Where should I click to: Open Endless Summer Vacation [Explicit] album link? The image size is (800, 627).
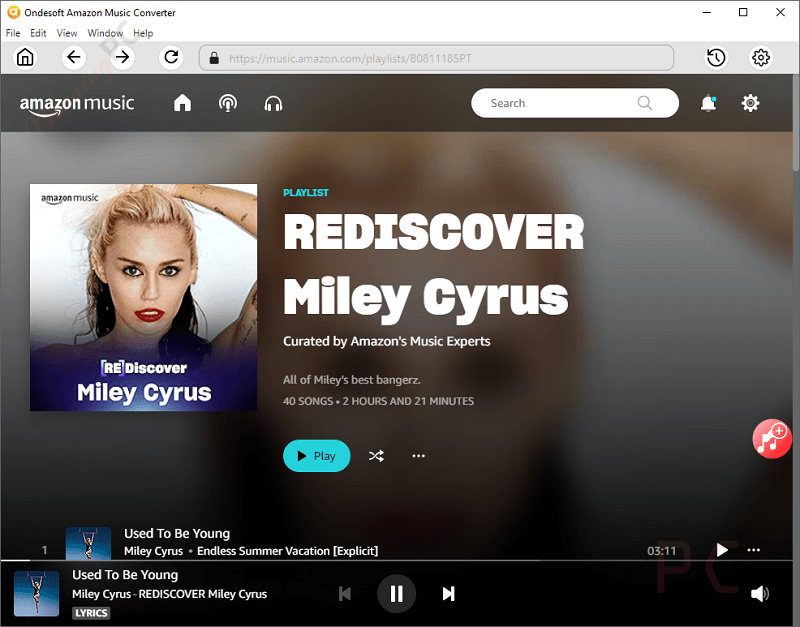point(288,551)
